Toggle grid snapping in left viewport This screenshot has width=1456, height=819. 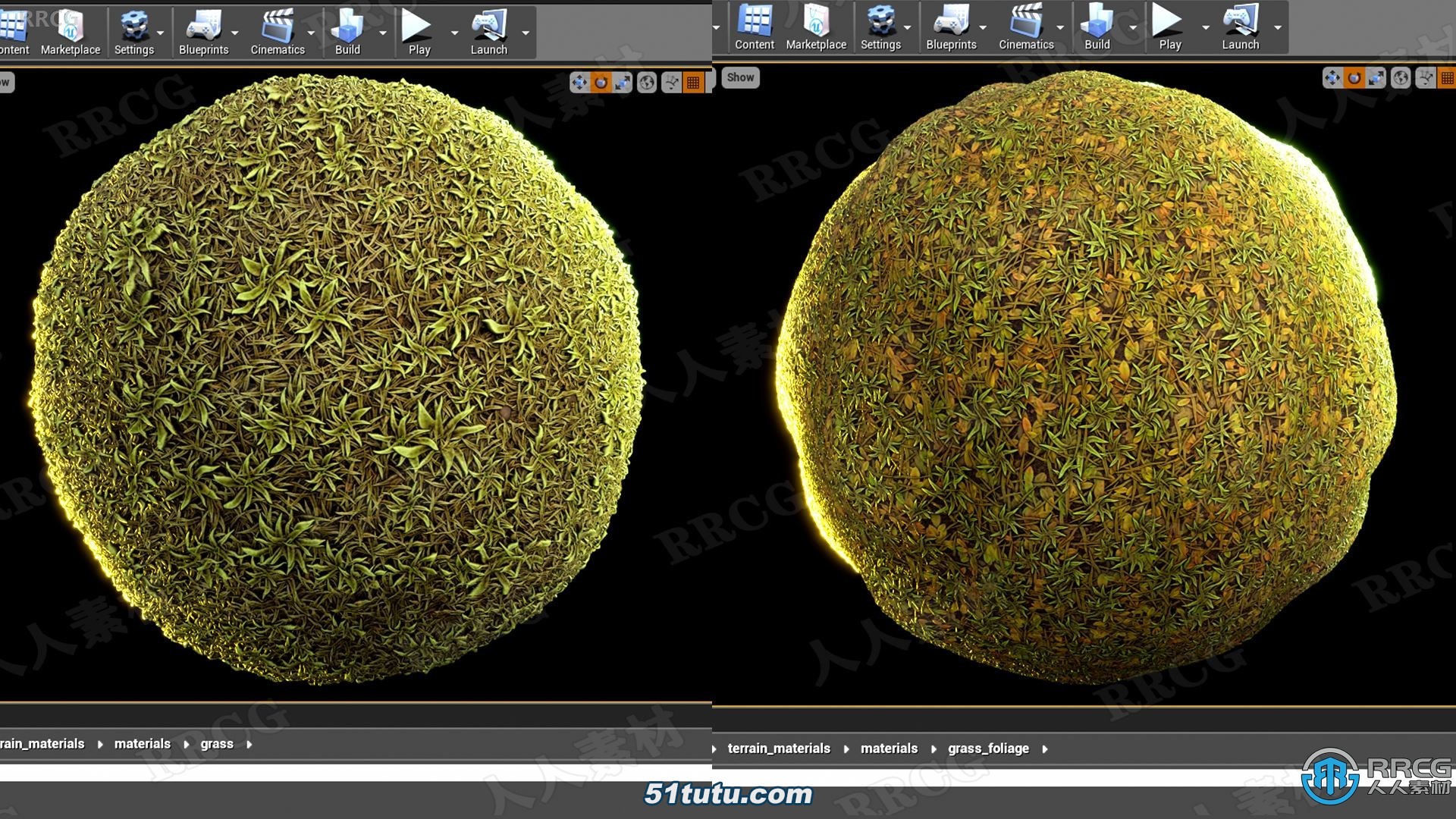coord(693,83)
